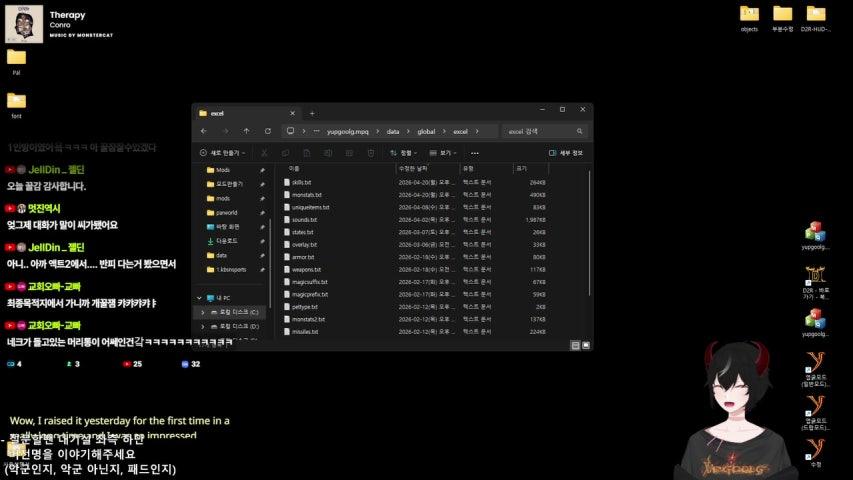Screen dimensions: 853x480
Task: Open the Pal folder on the desktop
Action: tap(16, 57)
